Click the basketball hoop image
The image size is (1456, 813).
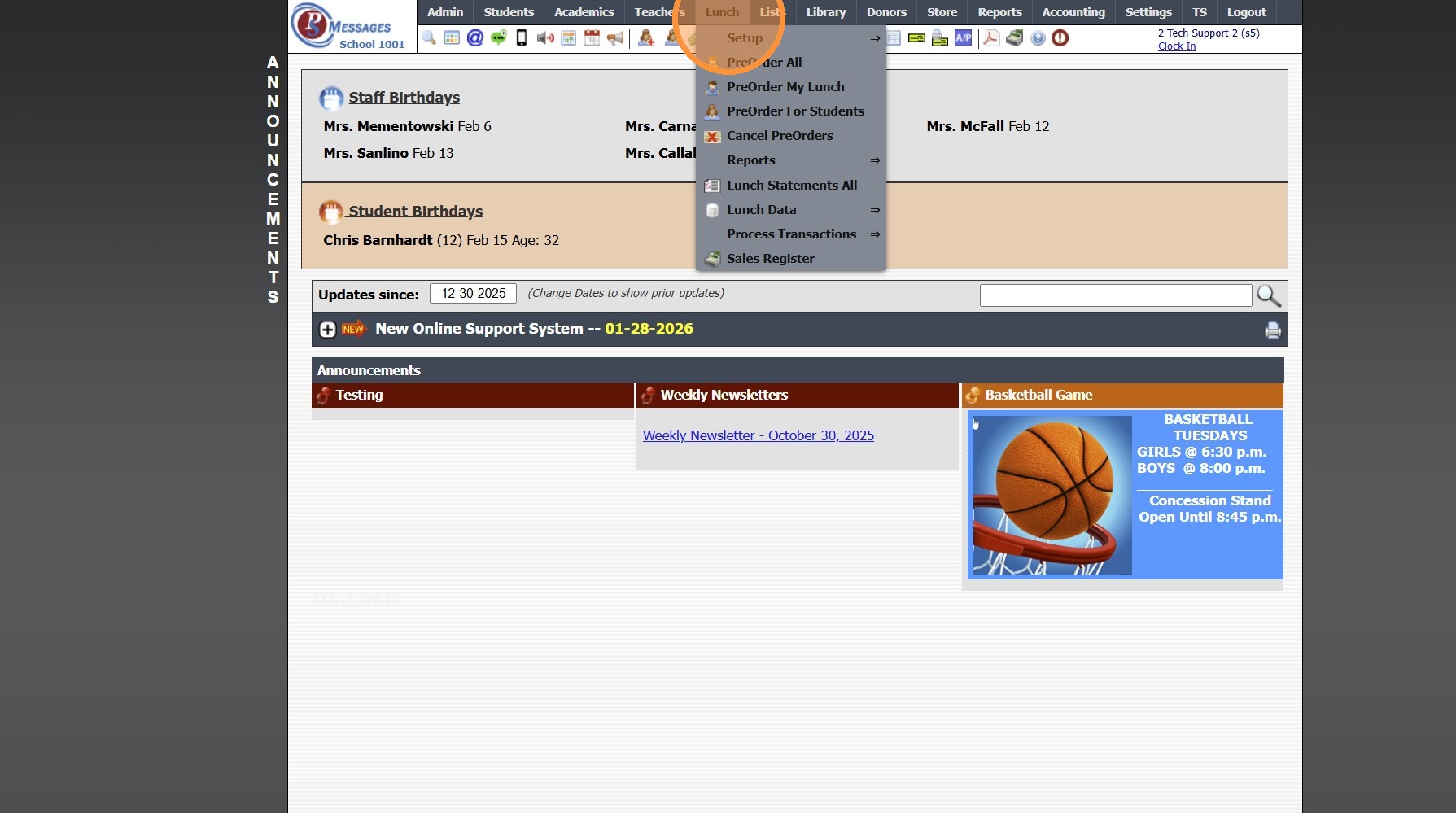click(x=1052, y=495)
